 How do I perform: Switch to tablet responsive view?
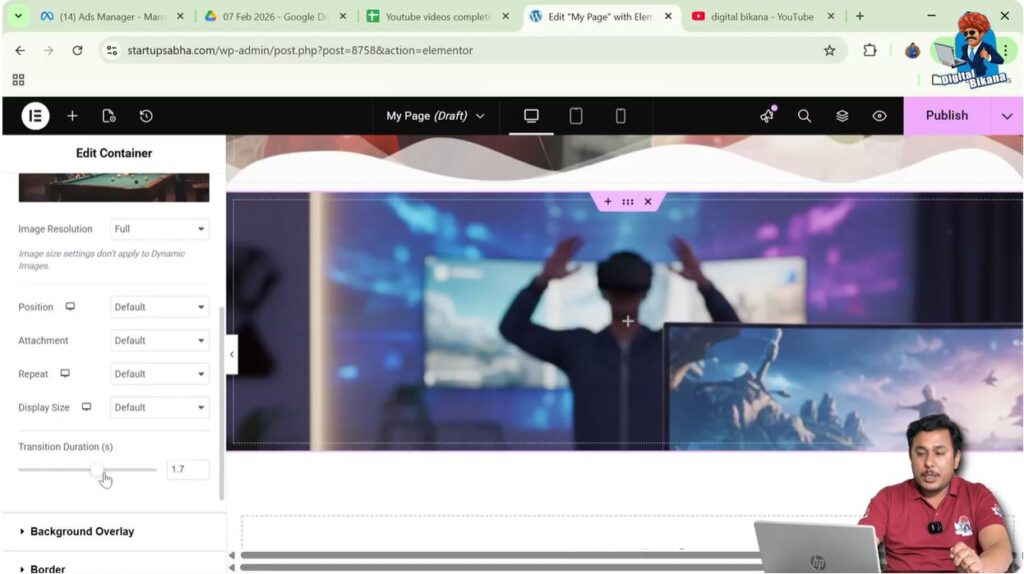(576, 116)
